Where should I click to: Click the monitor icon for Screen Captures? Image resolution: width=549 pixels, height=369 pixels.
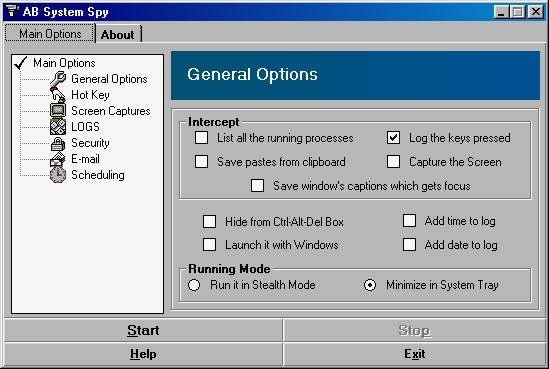(x=58, y=111)
